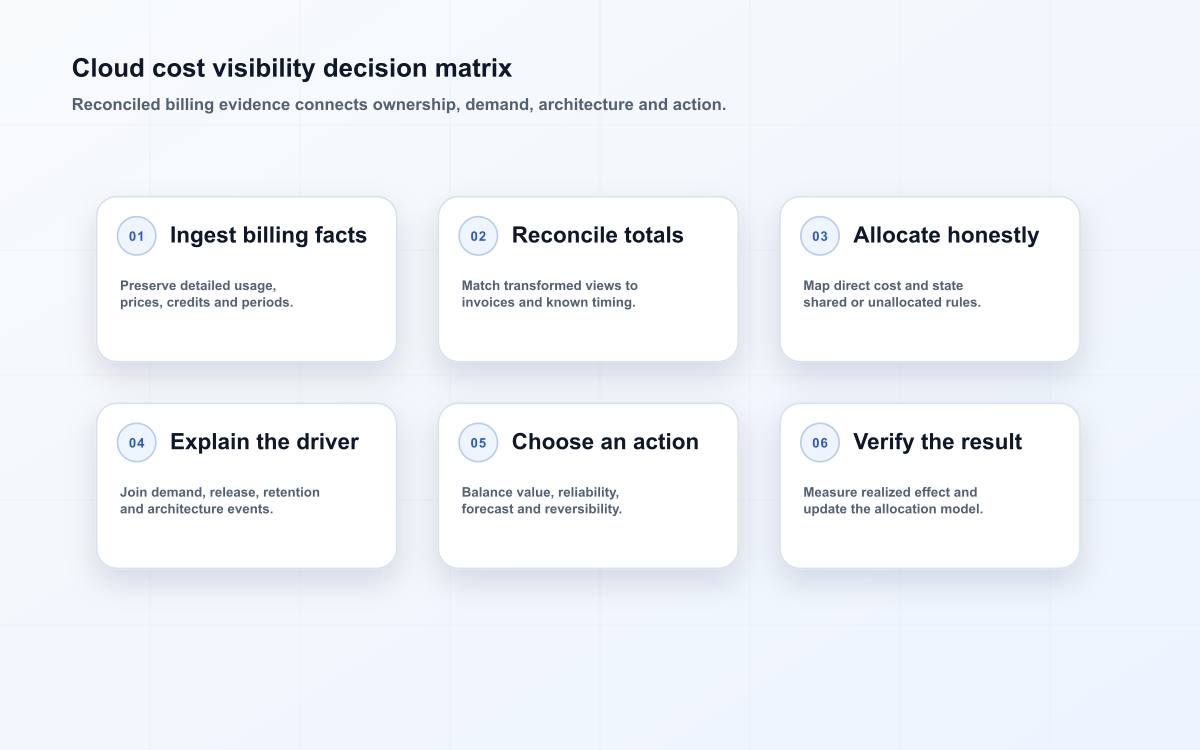Click the Verify the result heading

pyautogui.click(x=938, y=442)
